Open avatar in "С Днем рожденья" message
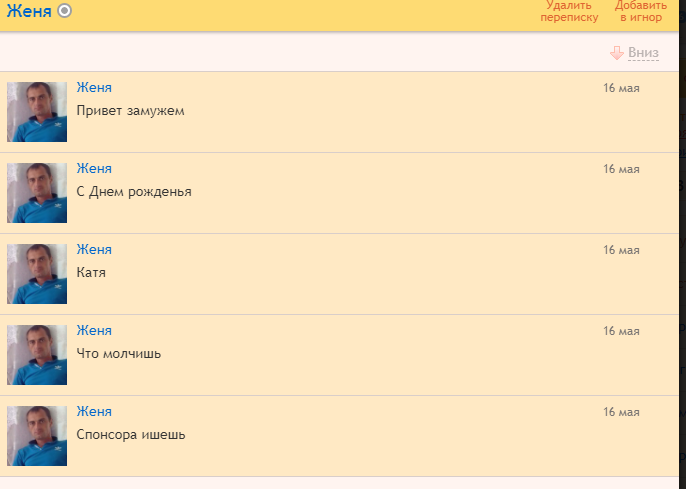This screenshot has width=686, height=489. pos(37,193)
